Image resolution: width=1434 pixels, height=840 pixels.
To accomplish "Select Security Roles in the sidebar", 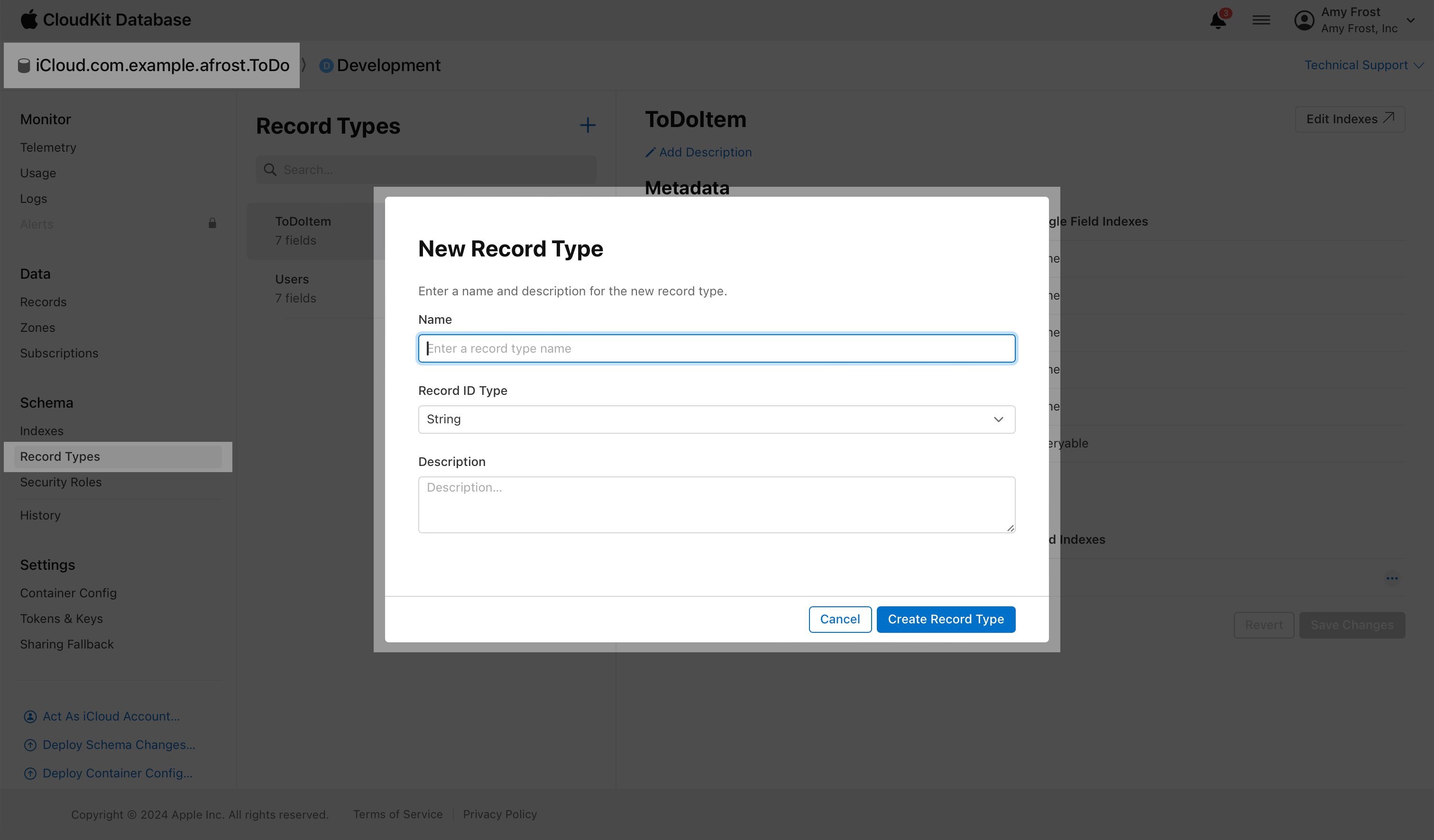I will tap(61, 482).
